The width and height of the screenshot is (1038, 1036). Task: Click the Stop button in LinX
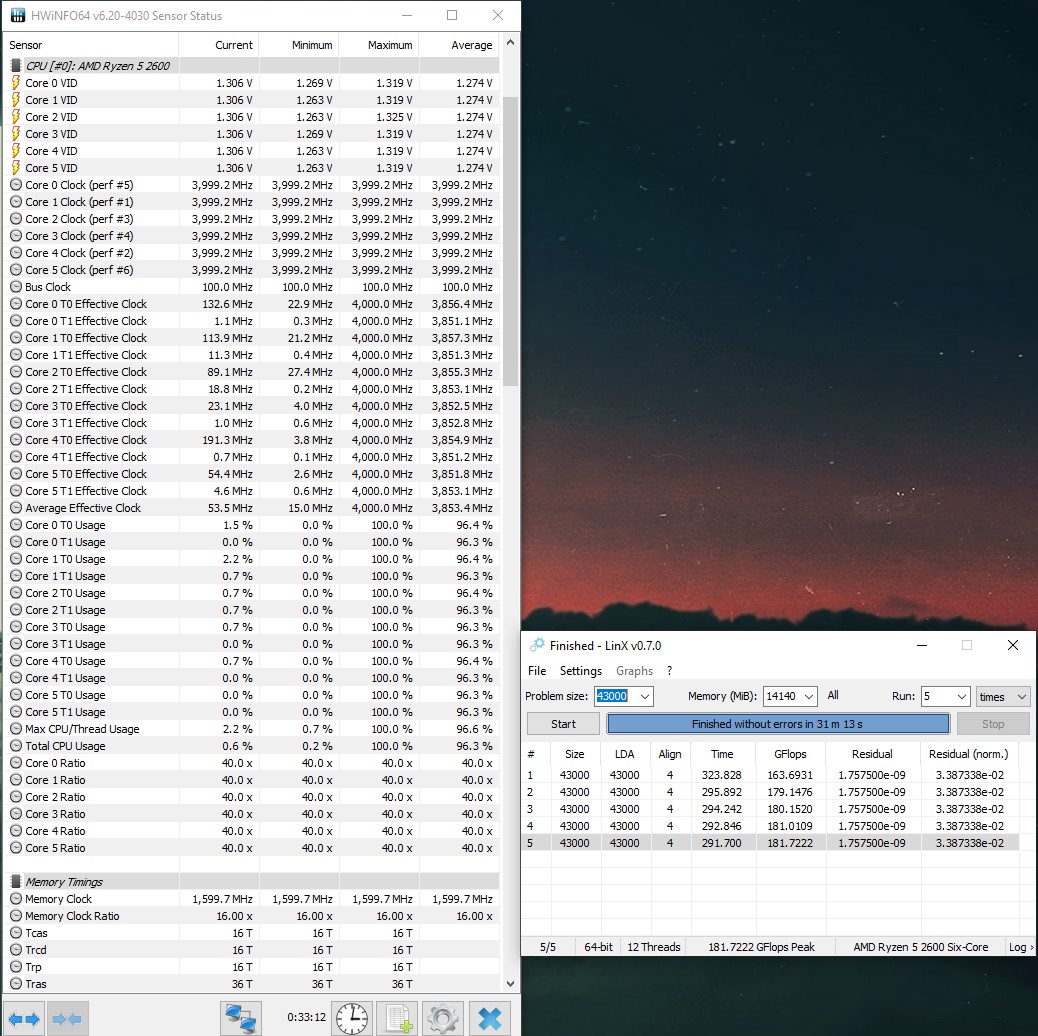[992, 724]
